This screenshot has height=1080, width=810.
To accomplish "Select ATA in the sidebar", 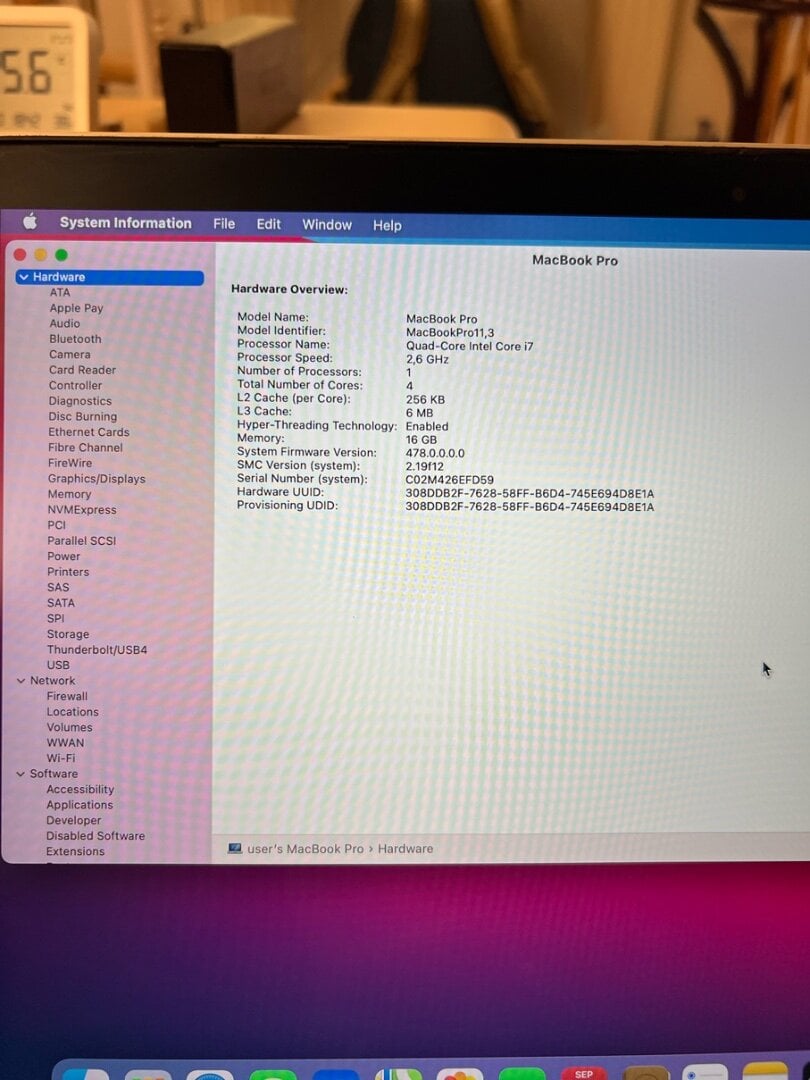I will [60, 292].
